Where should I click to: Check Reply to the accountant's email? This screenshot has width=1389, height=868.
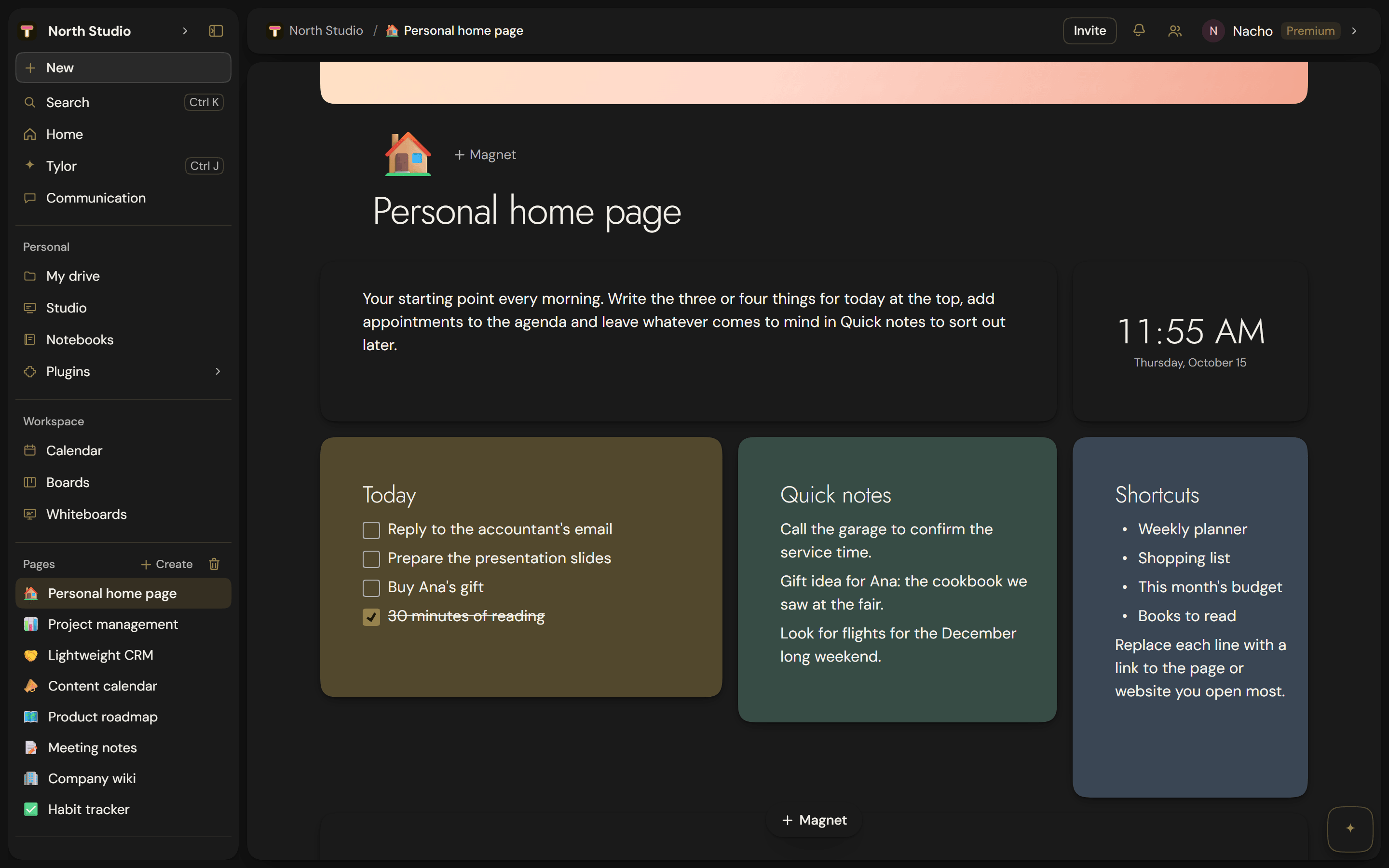(371, 530)
